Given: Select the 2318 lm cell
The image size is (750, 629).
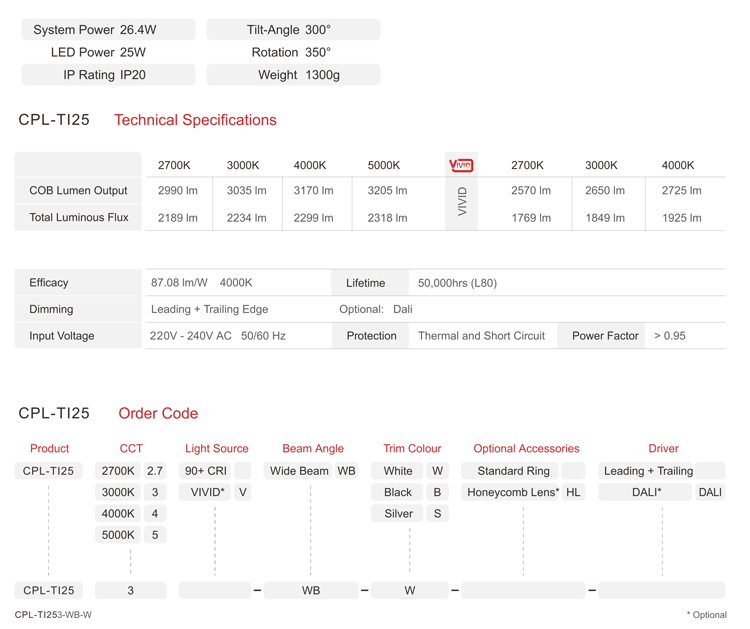Looking at the screenshot, I should (x=387, y=218).
